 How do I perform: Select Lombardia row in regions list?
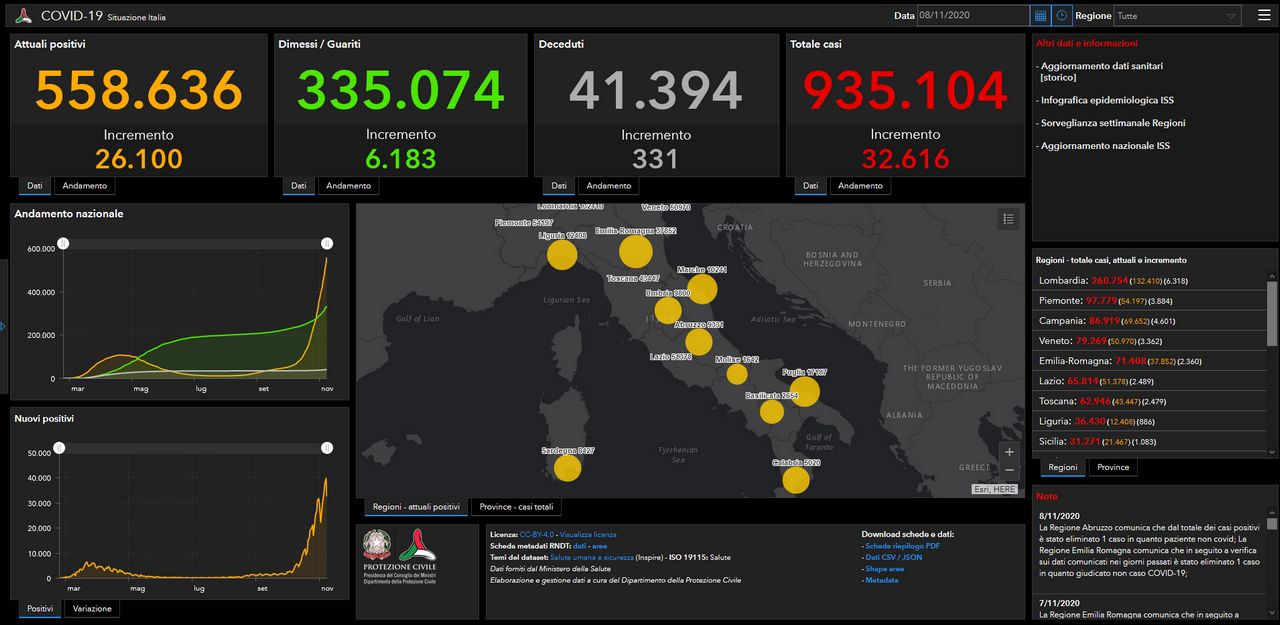1149,281
